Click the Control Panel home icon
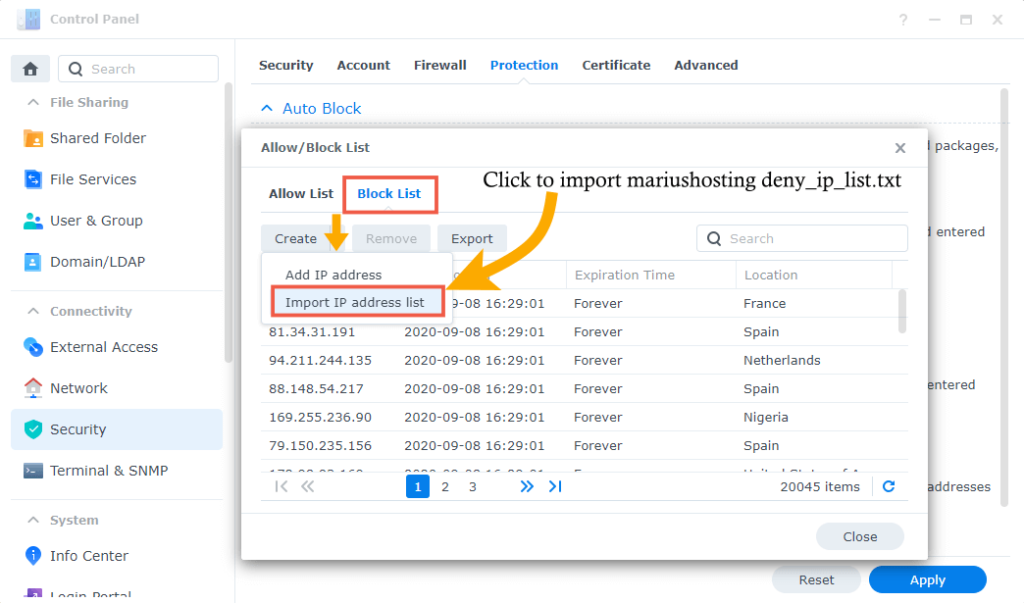This screenshot has height=603, width=1024. click(30, 68)
